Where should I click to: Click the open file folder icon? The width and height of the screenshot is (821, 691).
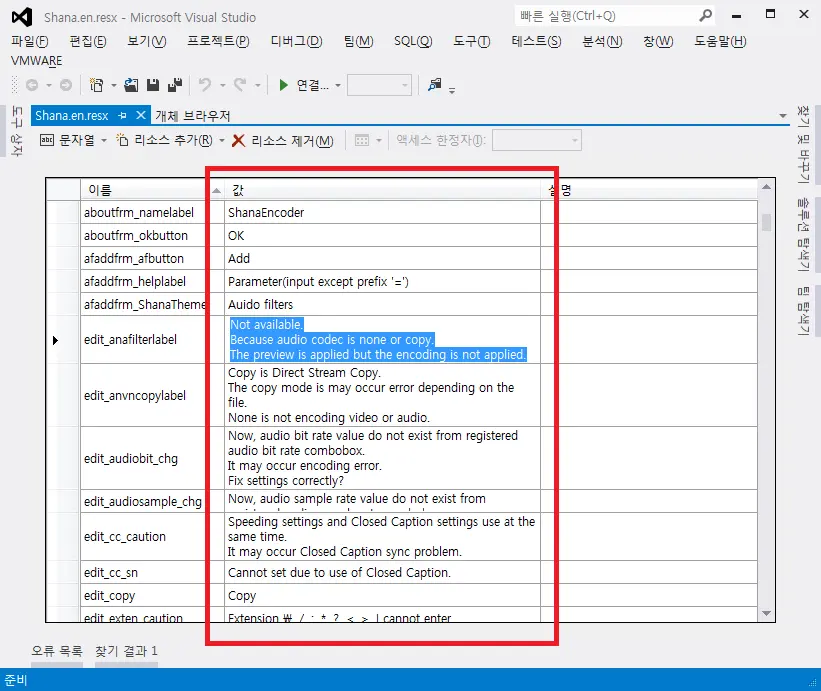coord(131,85)
